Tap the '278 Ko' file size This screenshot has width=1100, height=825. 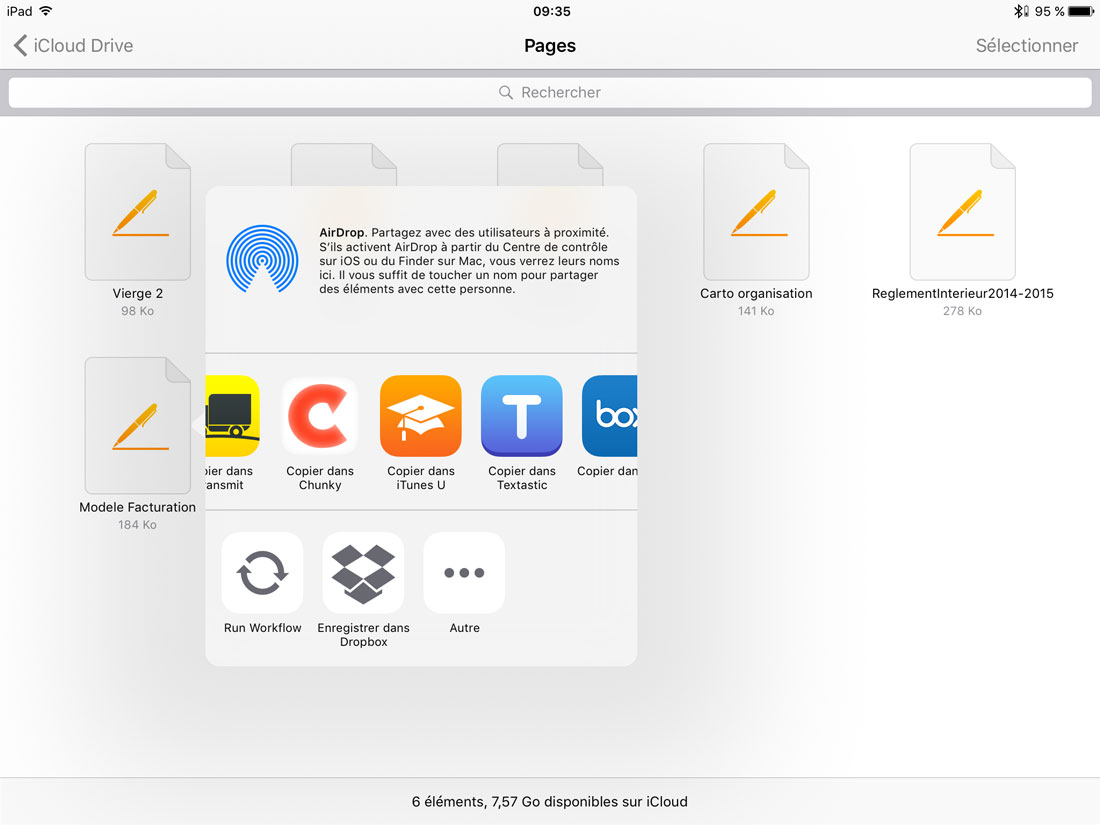[x=962, y=311]
